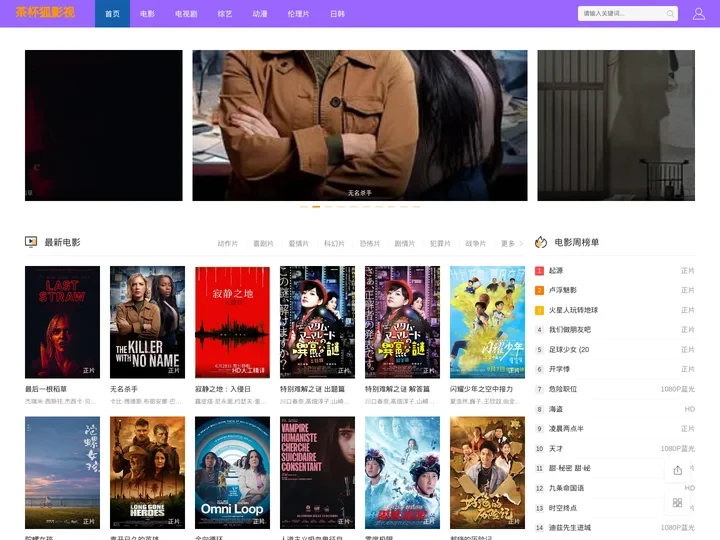The image size is (720, 540).
Task: Open rank 12 movie 九条命国语
Action: click(x=566, y=488)
